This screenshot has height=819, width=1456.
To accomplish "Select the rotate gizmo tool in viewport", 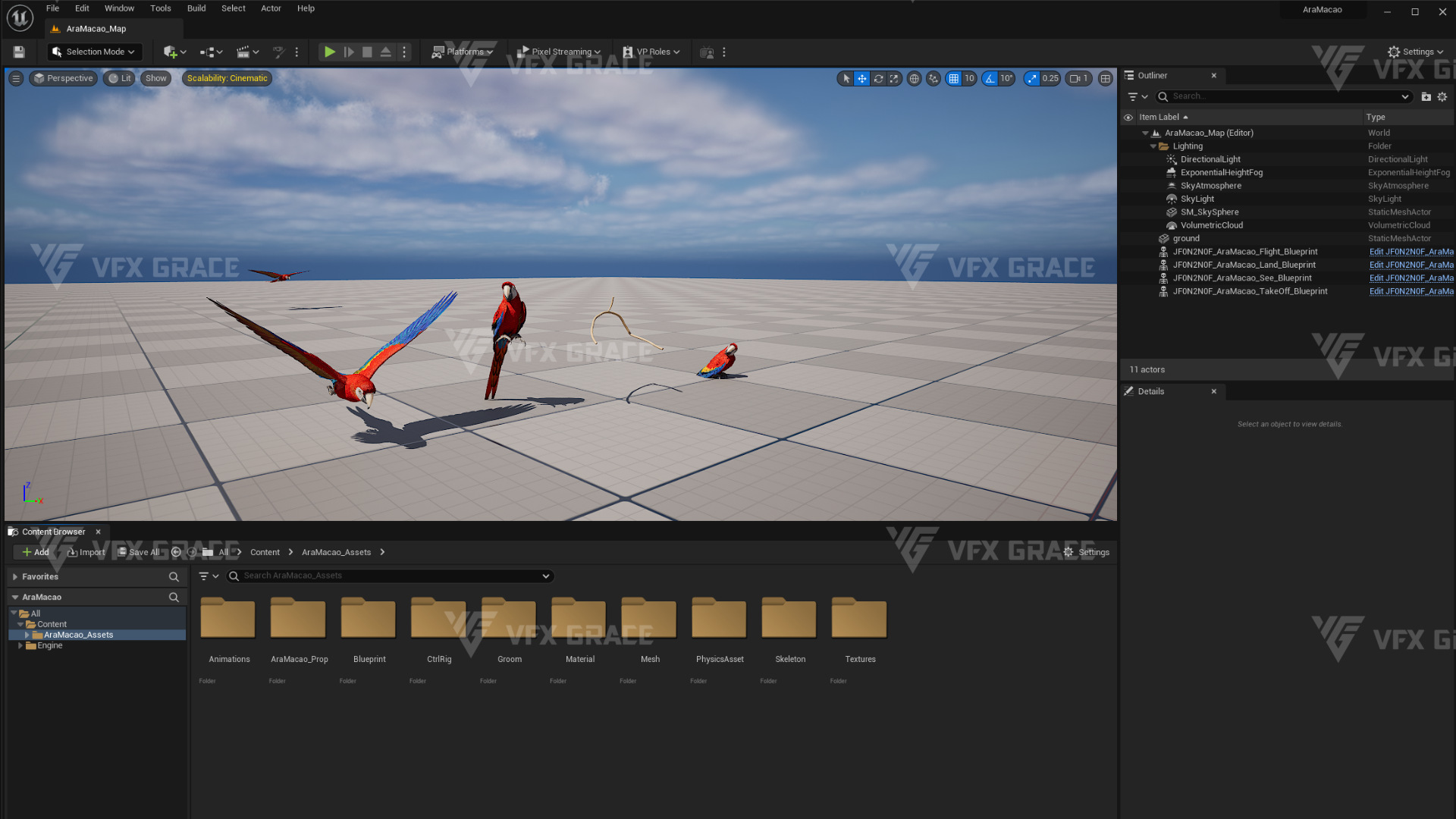I will [x=878, y=79].
